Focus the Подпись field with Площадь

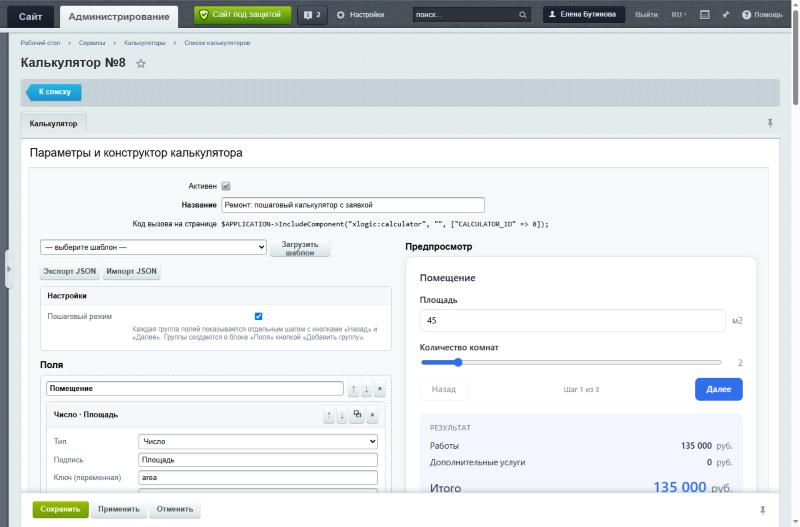click(258, 460)
